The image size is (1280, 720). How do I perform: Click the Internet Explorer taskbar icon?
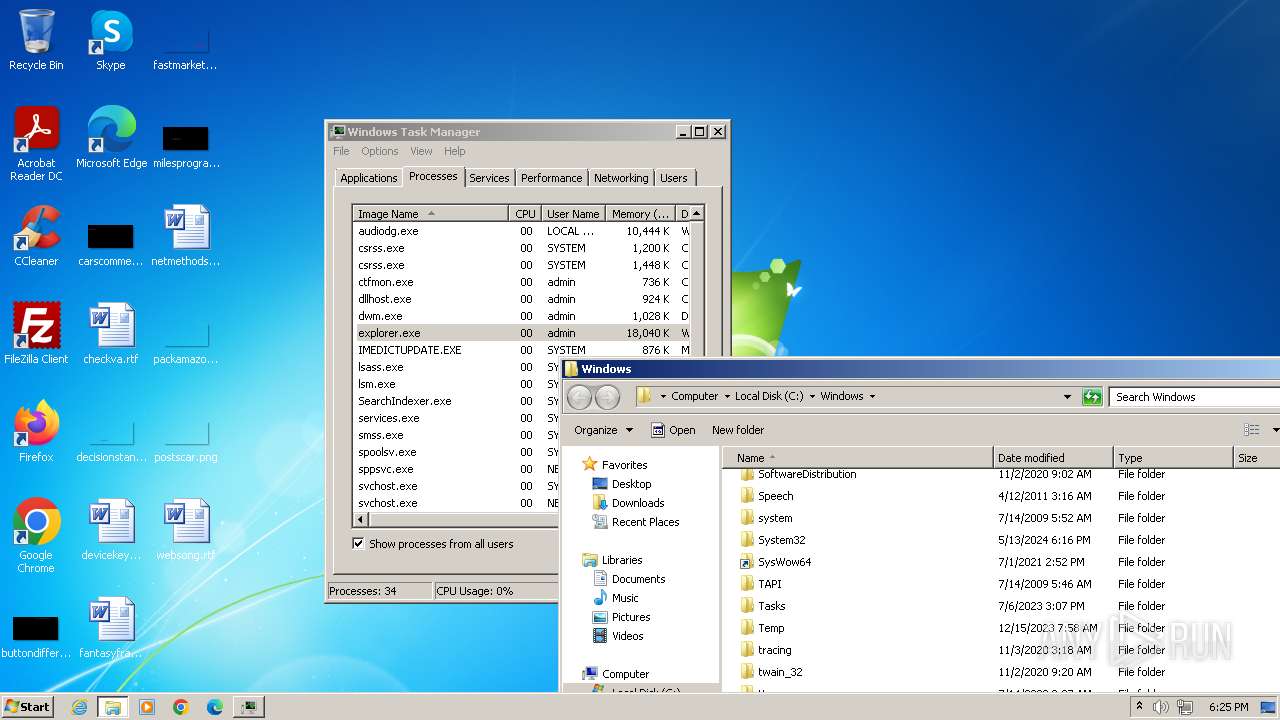[79, 707]
